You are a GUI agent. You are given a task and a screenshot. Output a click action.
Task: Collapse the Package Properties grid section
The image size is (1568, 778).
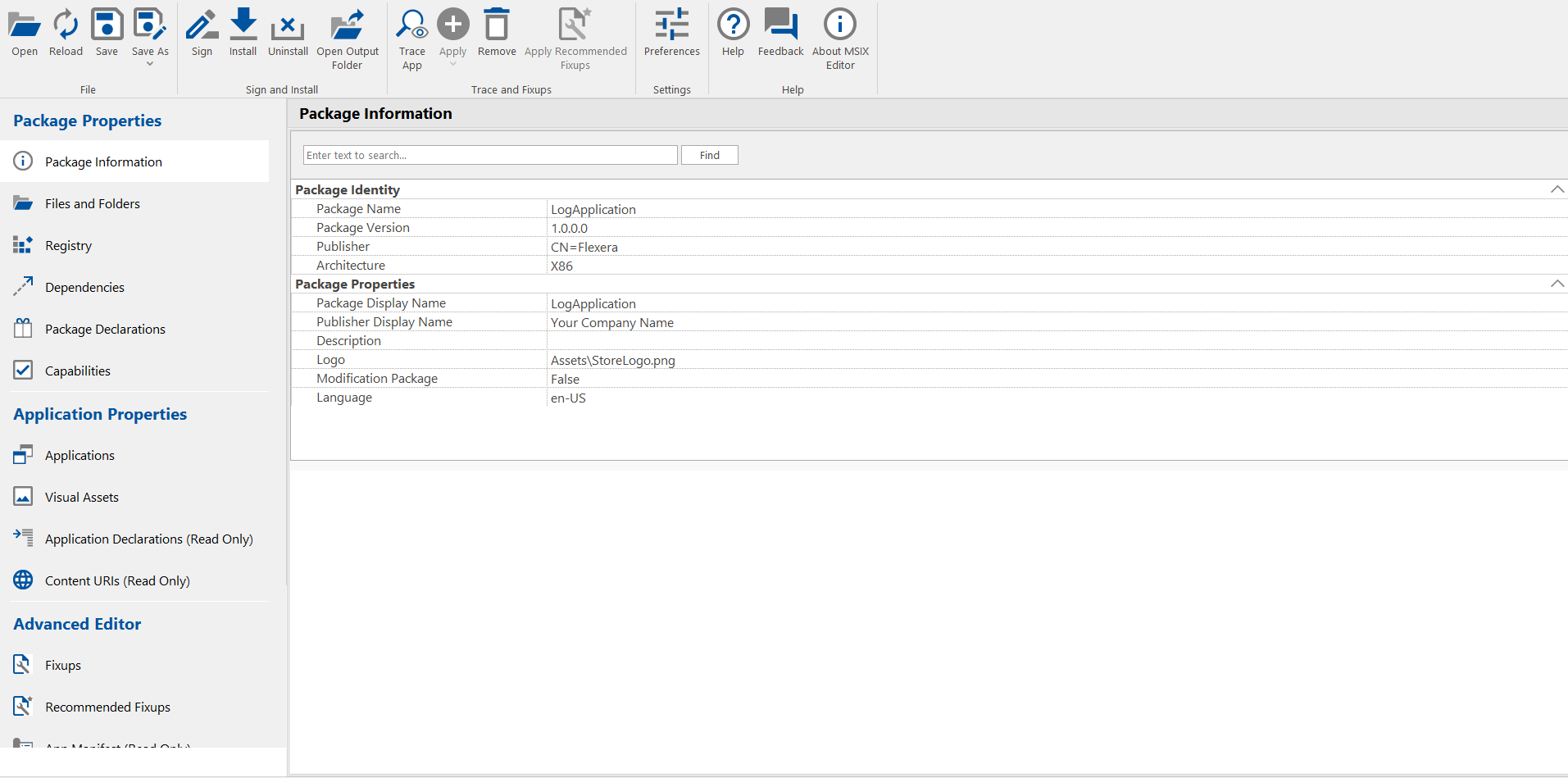point(1557,284)
